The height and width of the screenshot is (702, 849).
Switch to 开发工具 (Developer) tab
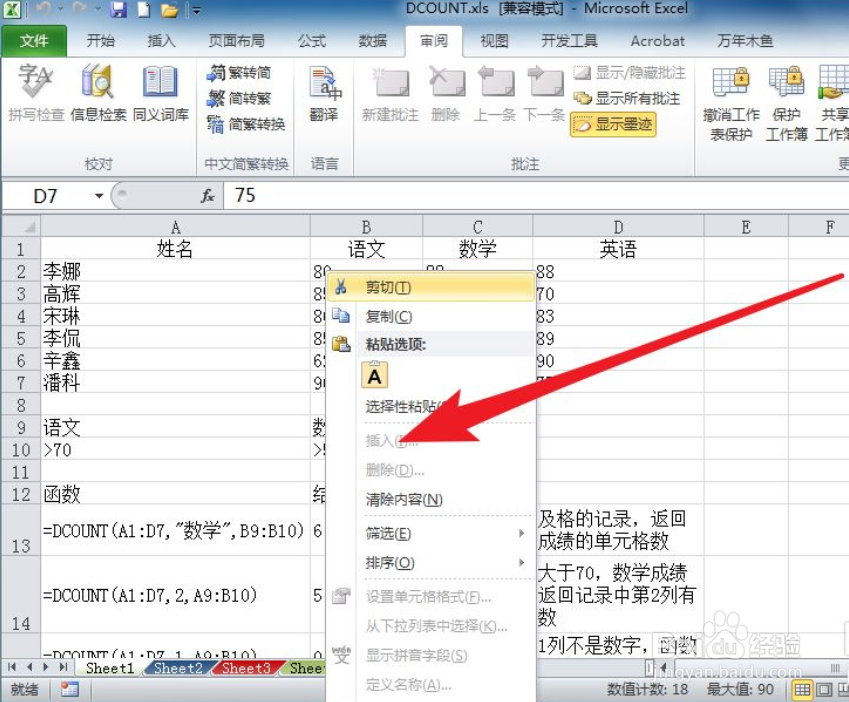coord(570,41)
